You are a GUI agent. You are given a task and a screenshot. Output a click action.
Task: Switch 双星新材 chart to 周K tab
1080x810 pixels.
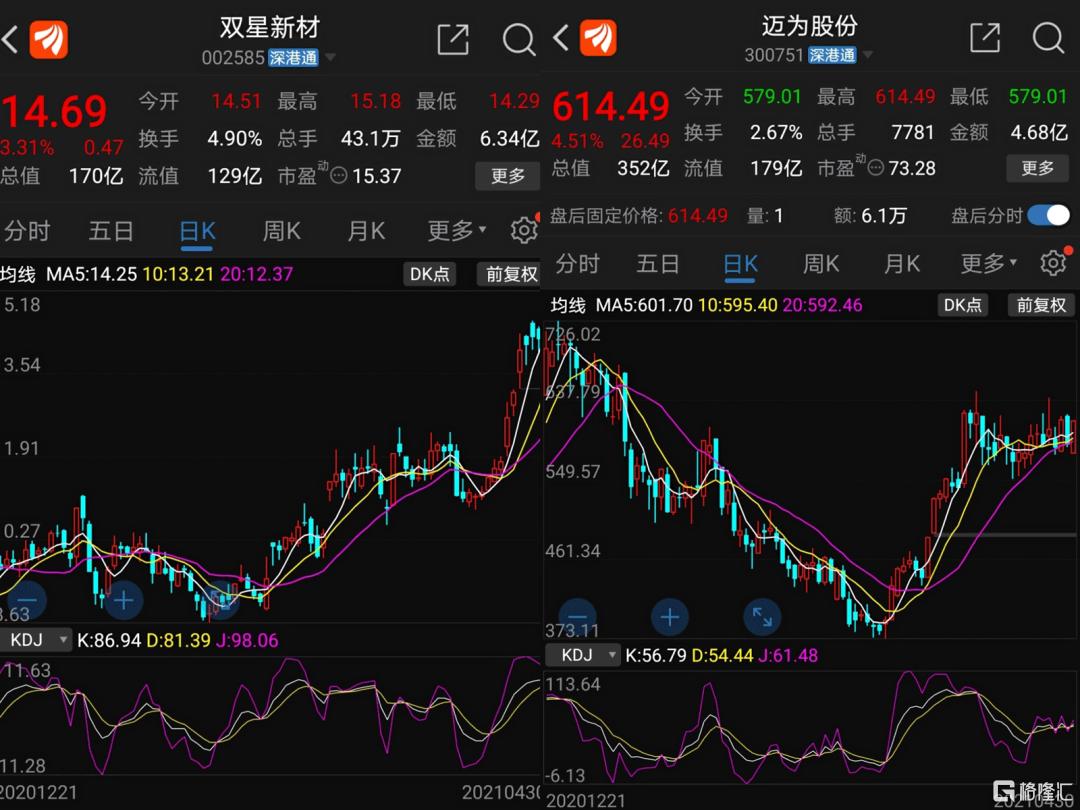pos(282,231)
